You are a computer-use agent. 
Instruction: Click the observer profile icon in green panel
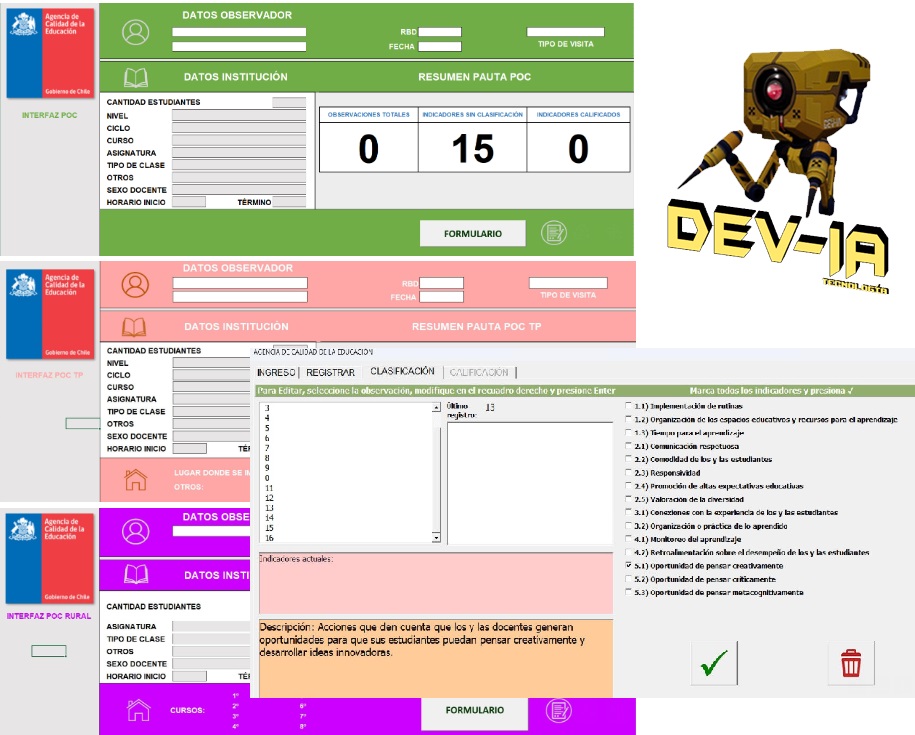135,32
